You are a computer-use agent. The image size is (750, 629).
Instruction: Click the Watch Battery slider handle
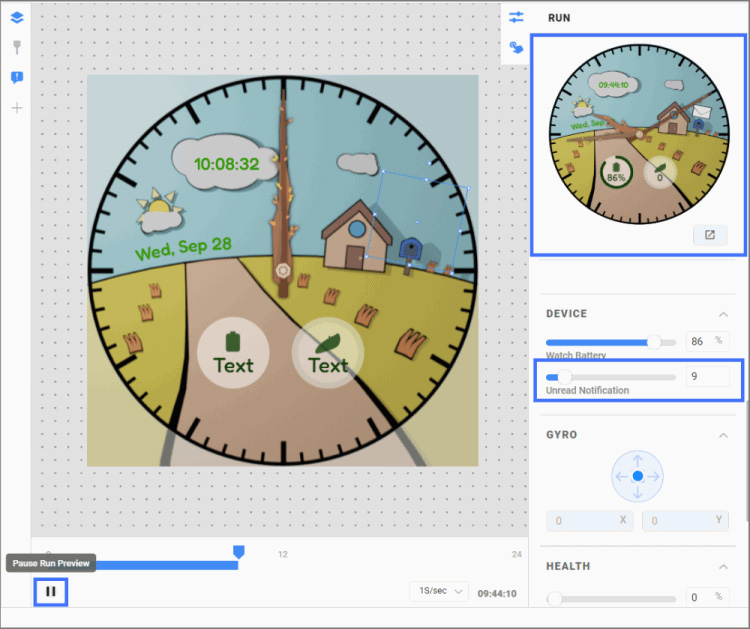tap(654, 341)
